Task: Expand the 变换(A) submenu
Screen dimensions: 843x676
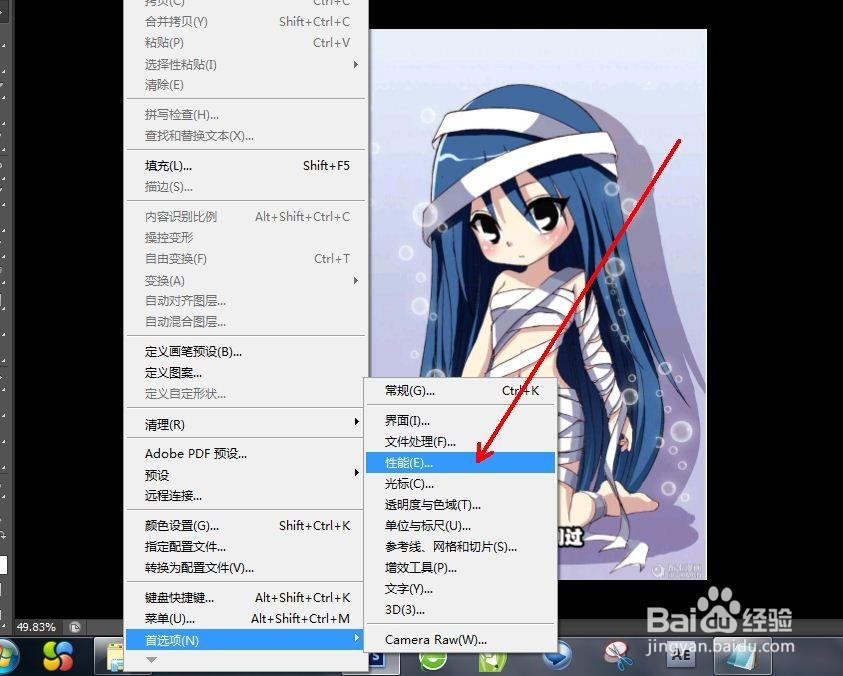Action: coord(245,280)
